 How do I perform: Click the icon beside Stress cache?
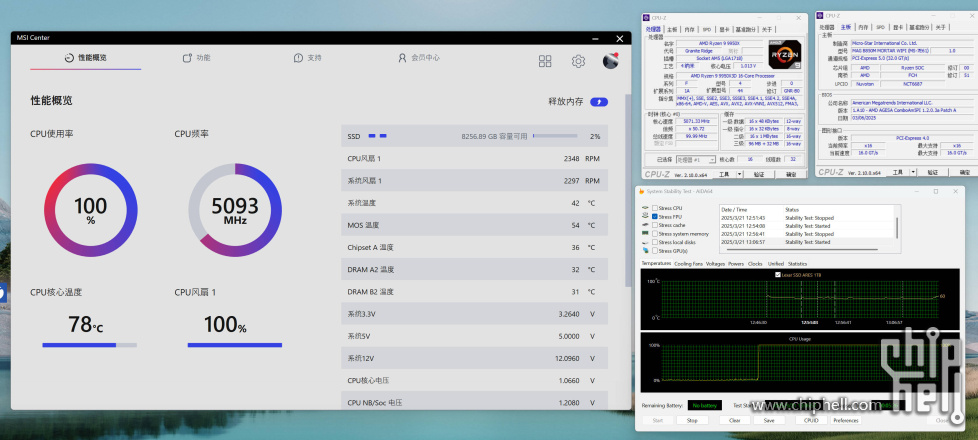(x=645, y=225)
